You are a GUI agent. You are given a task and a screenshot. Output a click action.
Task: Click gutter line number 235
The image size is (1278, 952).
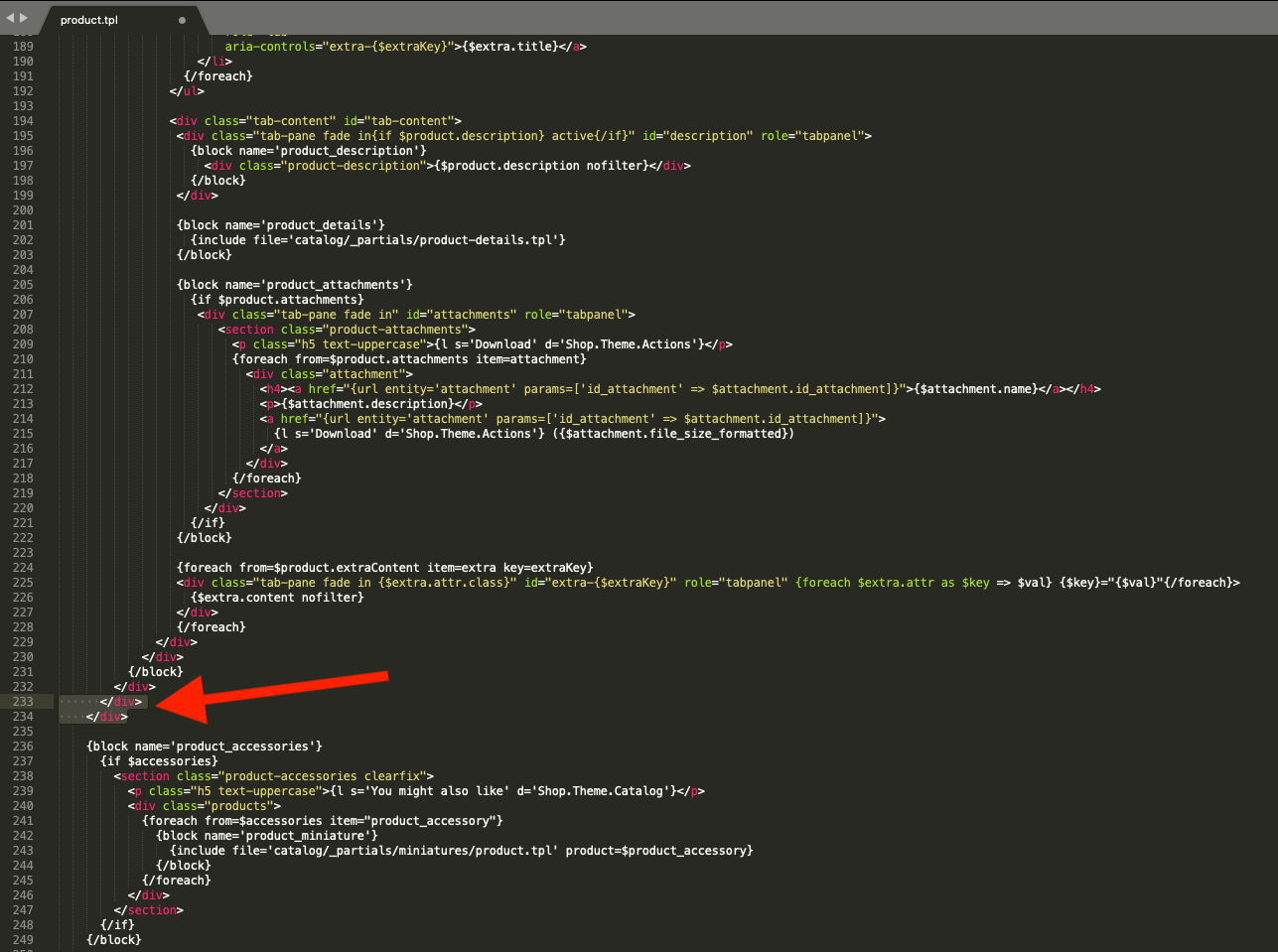point(23,732)
